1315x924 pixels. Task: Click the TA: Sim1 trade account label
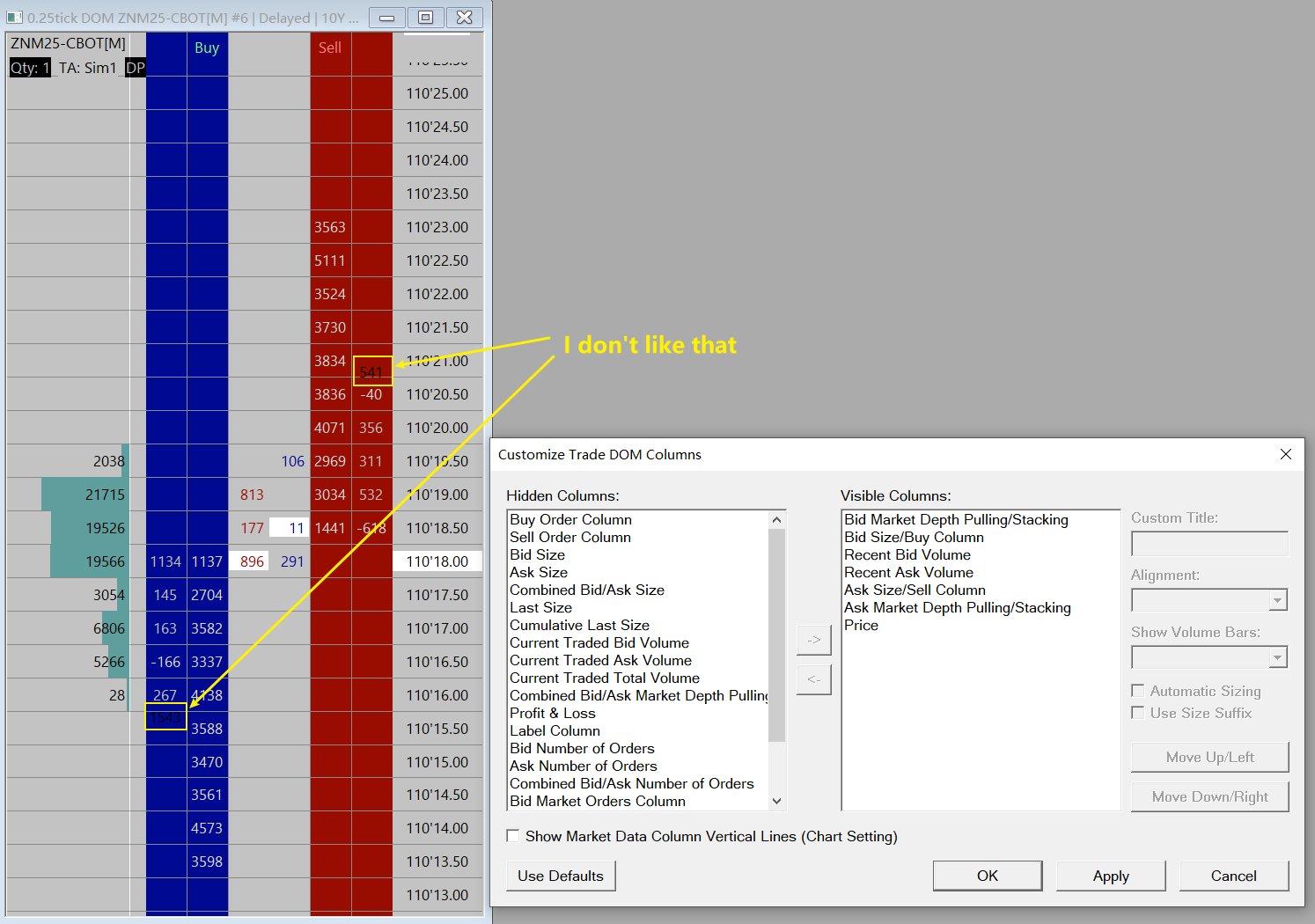point(87,68)
